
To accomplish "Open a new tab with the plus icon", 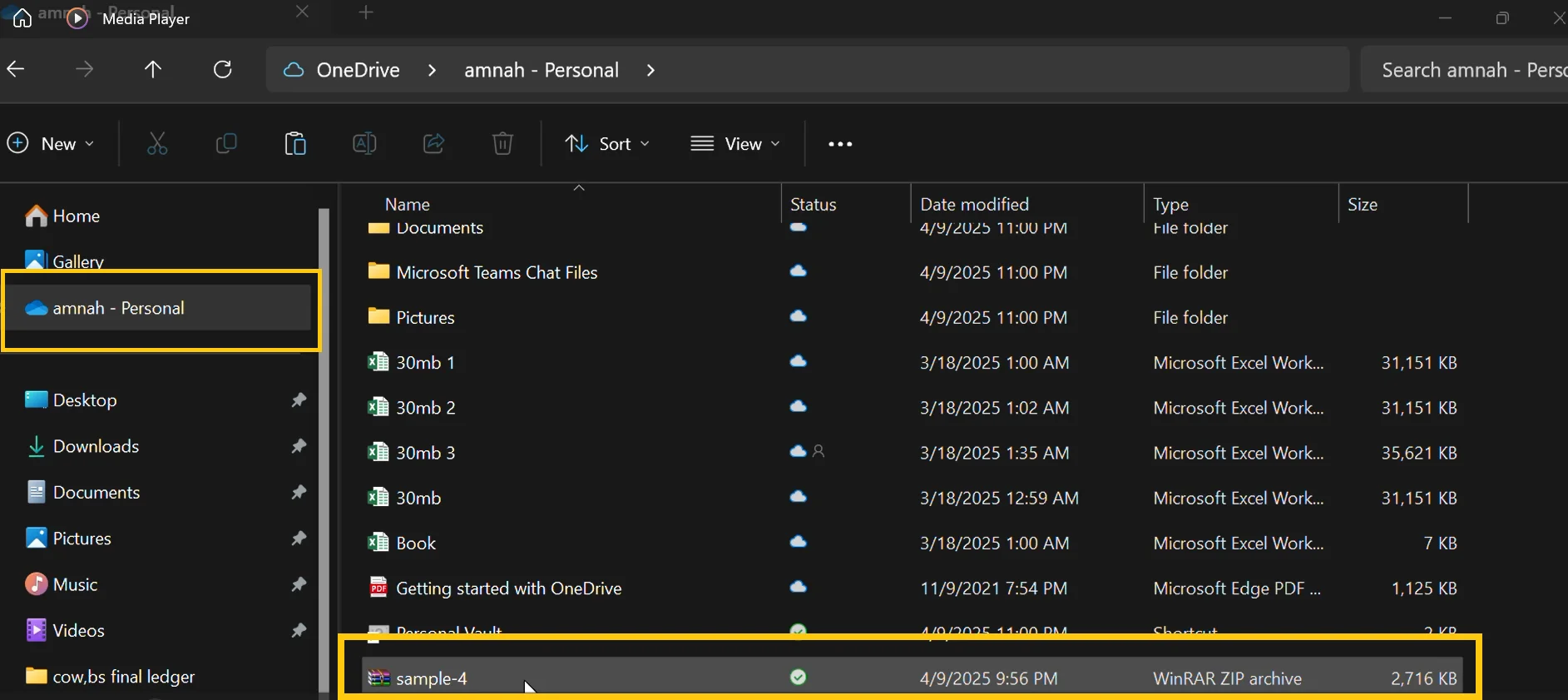I will click(x=366, y=12).
